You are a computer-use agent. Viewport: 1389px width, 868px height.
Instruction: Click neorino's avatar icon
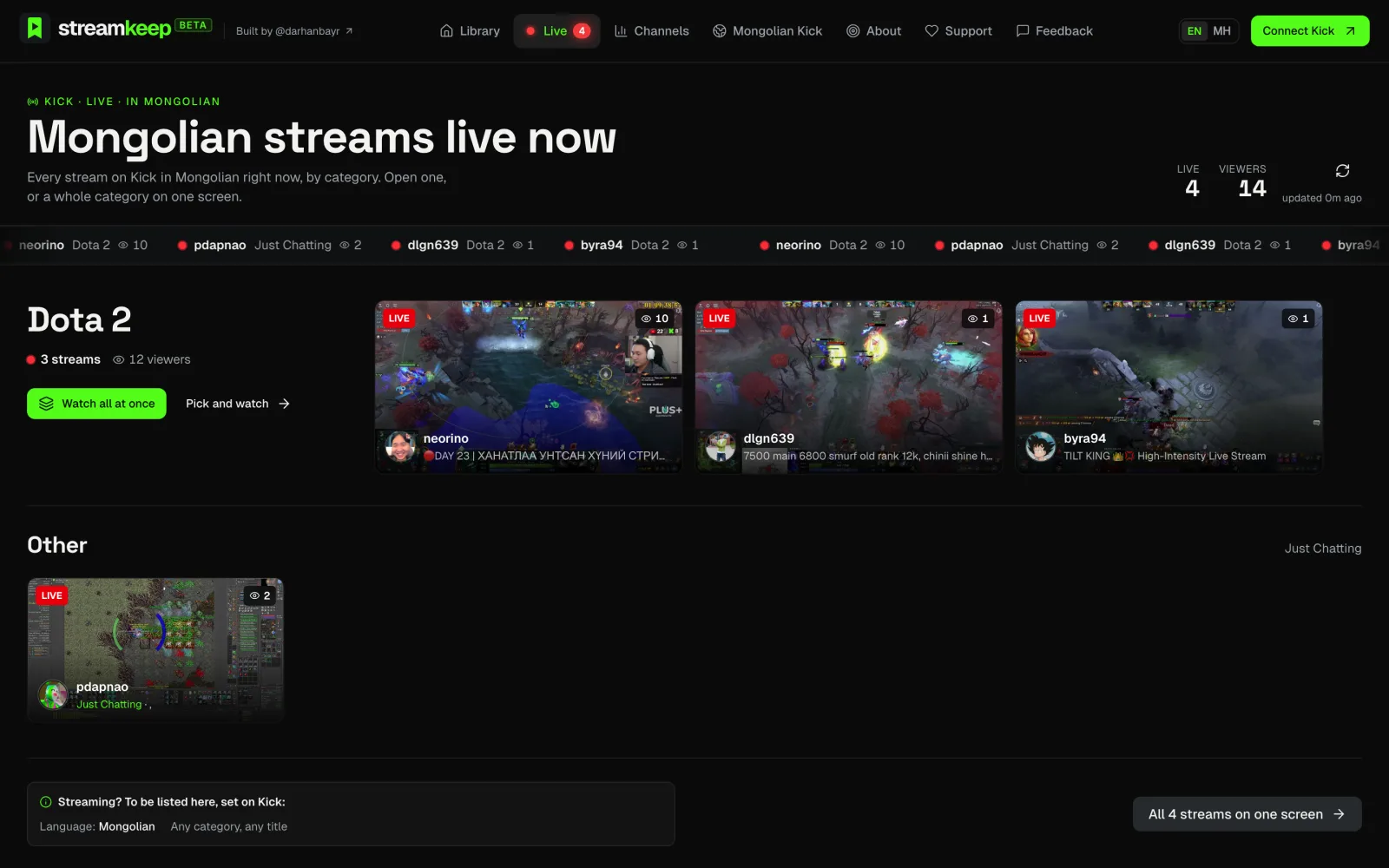[400, 447]
